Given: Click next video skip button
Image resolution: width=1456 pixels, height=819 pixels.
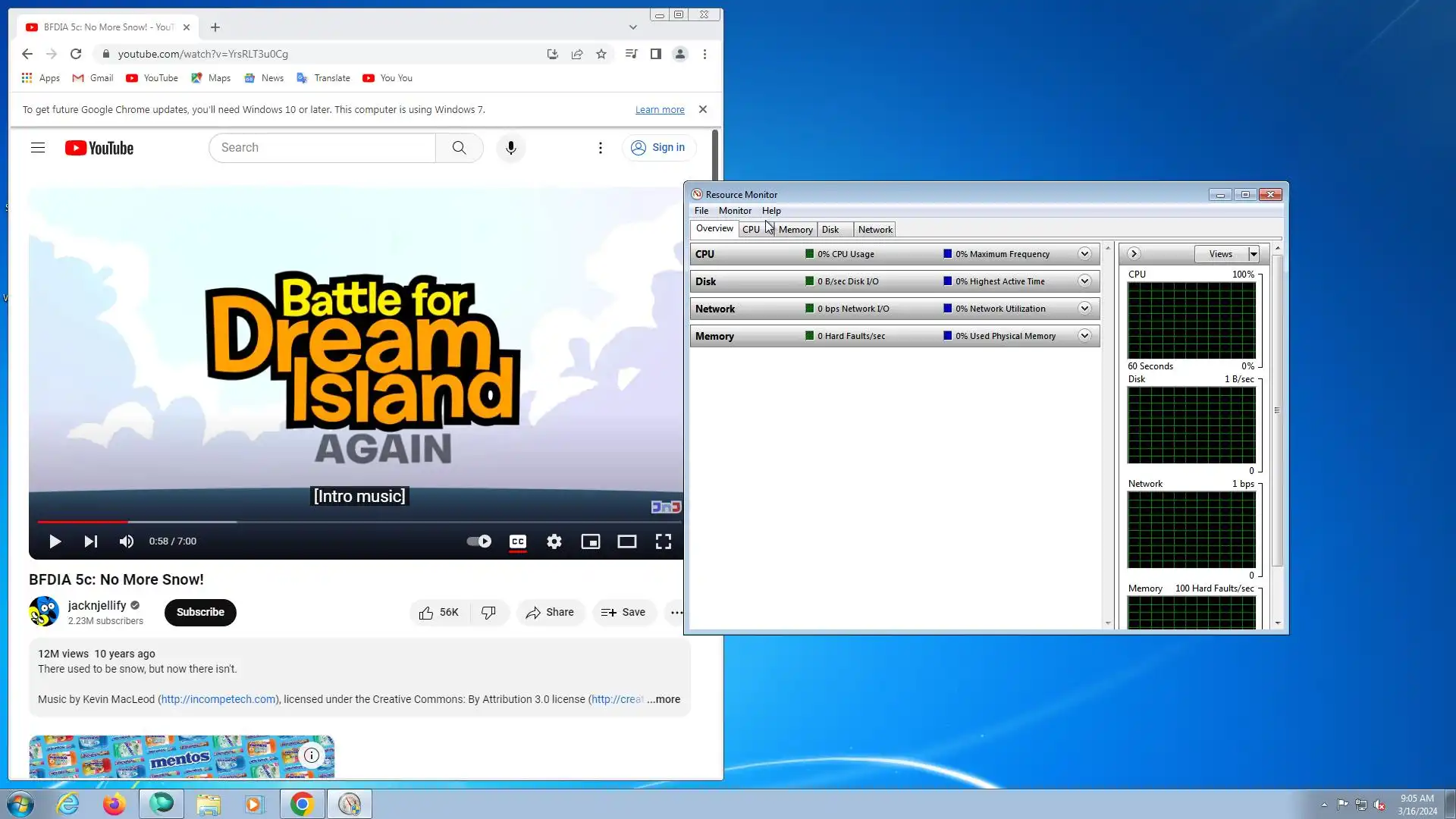Looking at the screenshot, I should [x=91, y=541].
